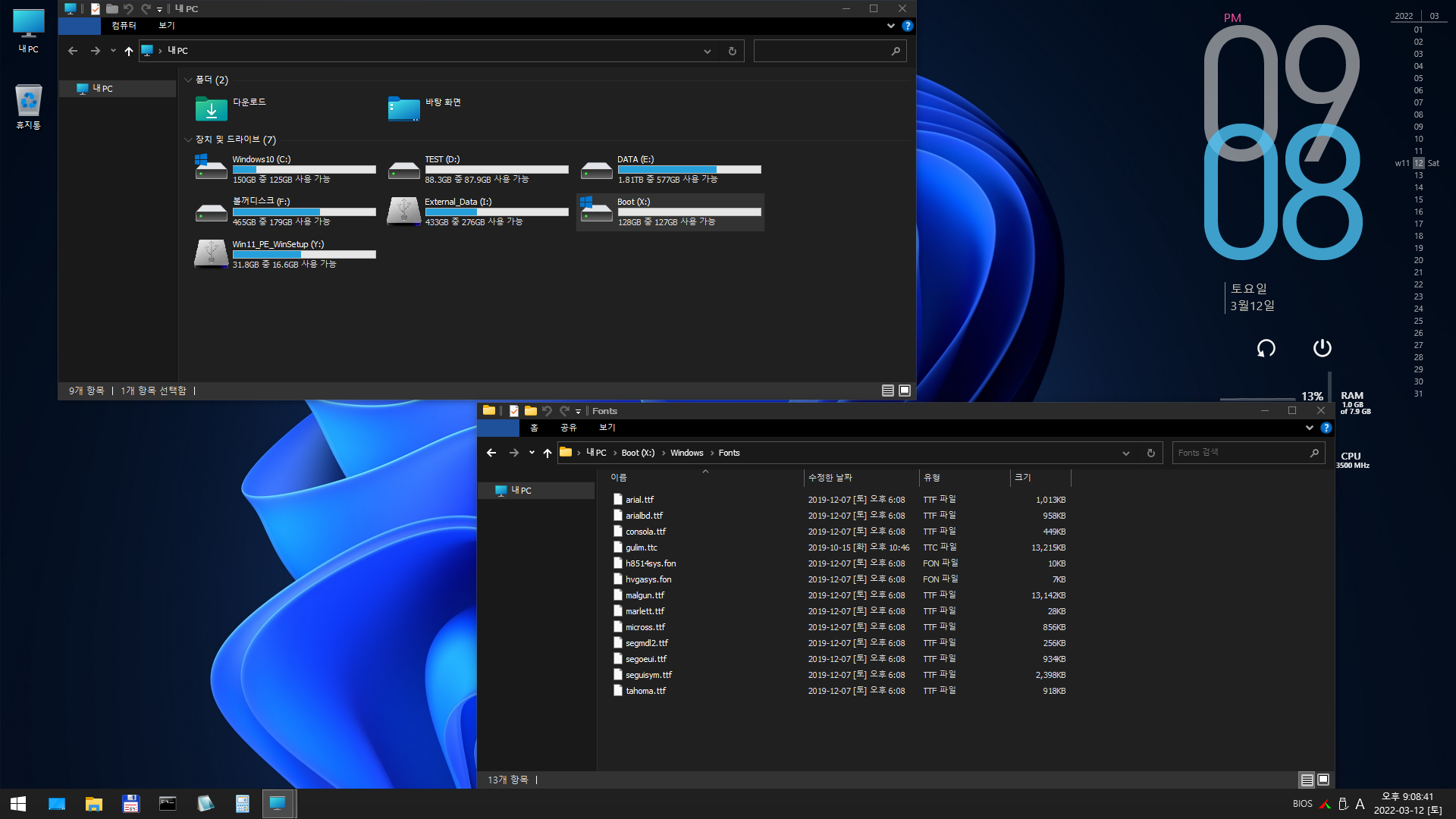Open address history dropdown in Fonts window
This screenshot has height=819, width=1456.
(x=1126, y=453)
